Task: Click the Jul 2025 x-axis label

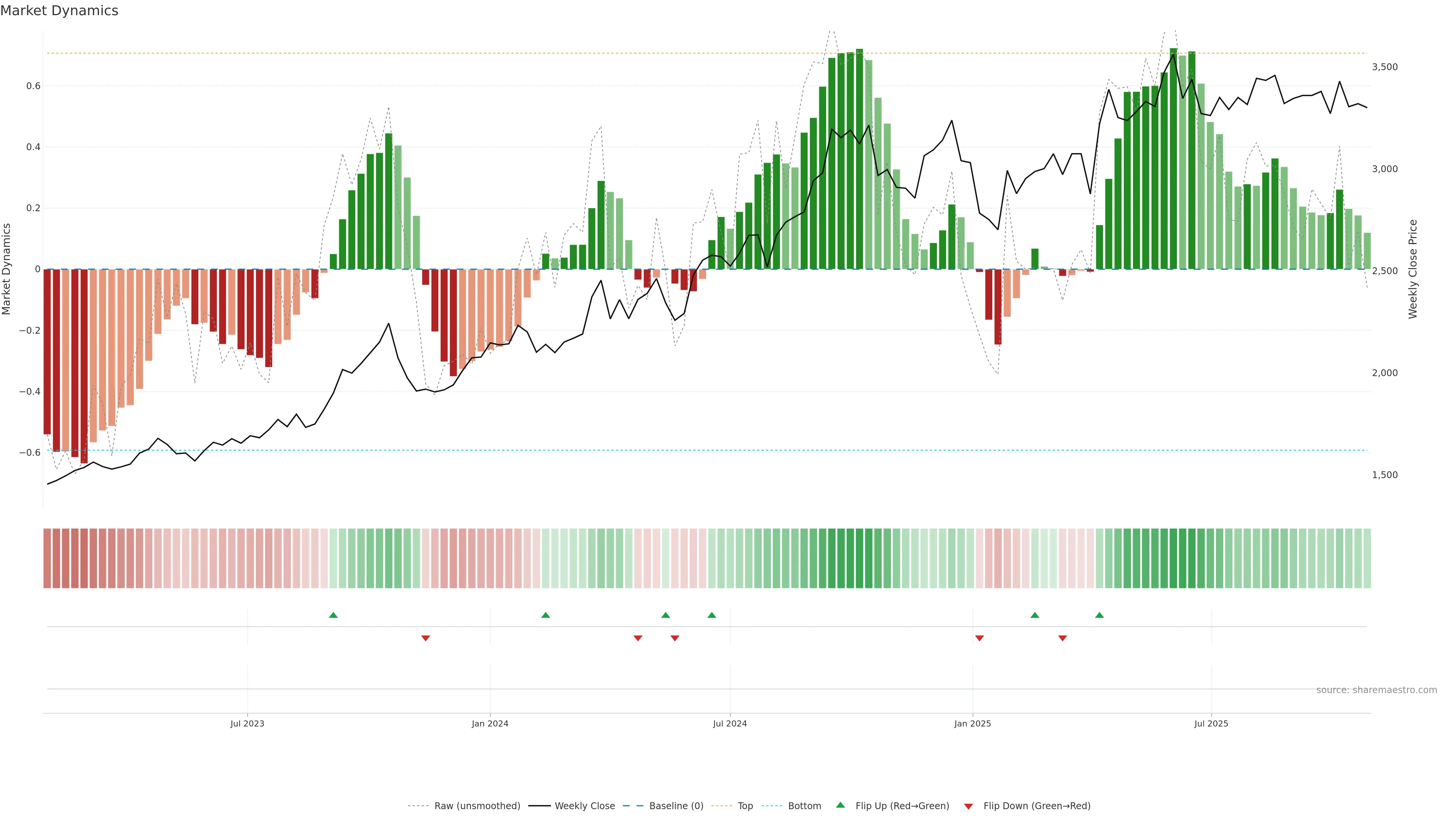Action: click(x=1211, y=723)
